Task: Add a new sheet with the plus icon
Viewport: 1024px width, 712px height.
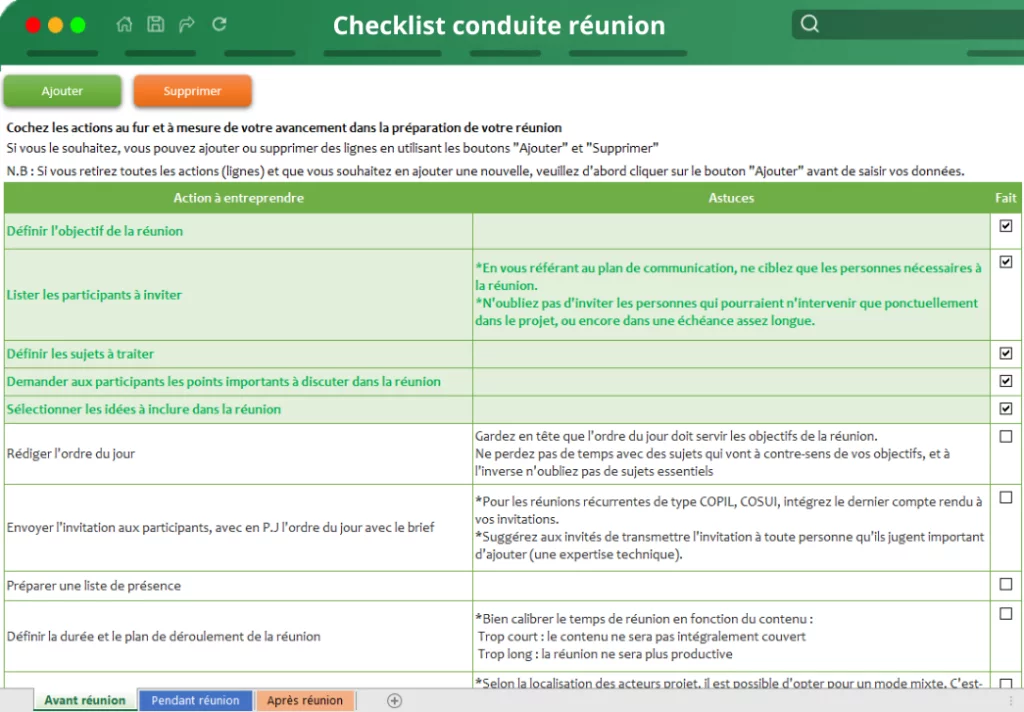Action: (x=394, y=700)
